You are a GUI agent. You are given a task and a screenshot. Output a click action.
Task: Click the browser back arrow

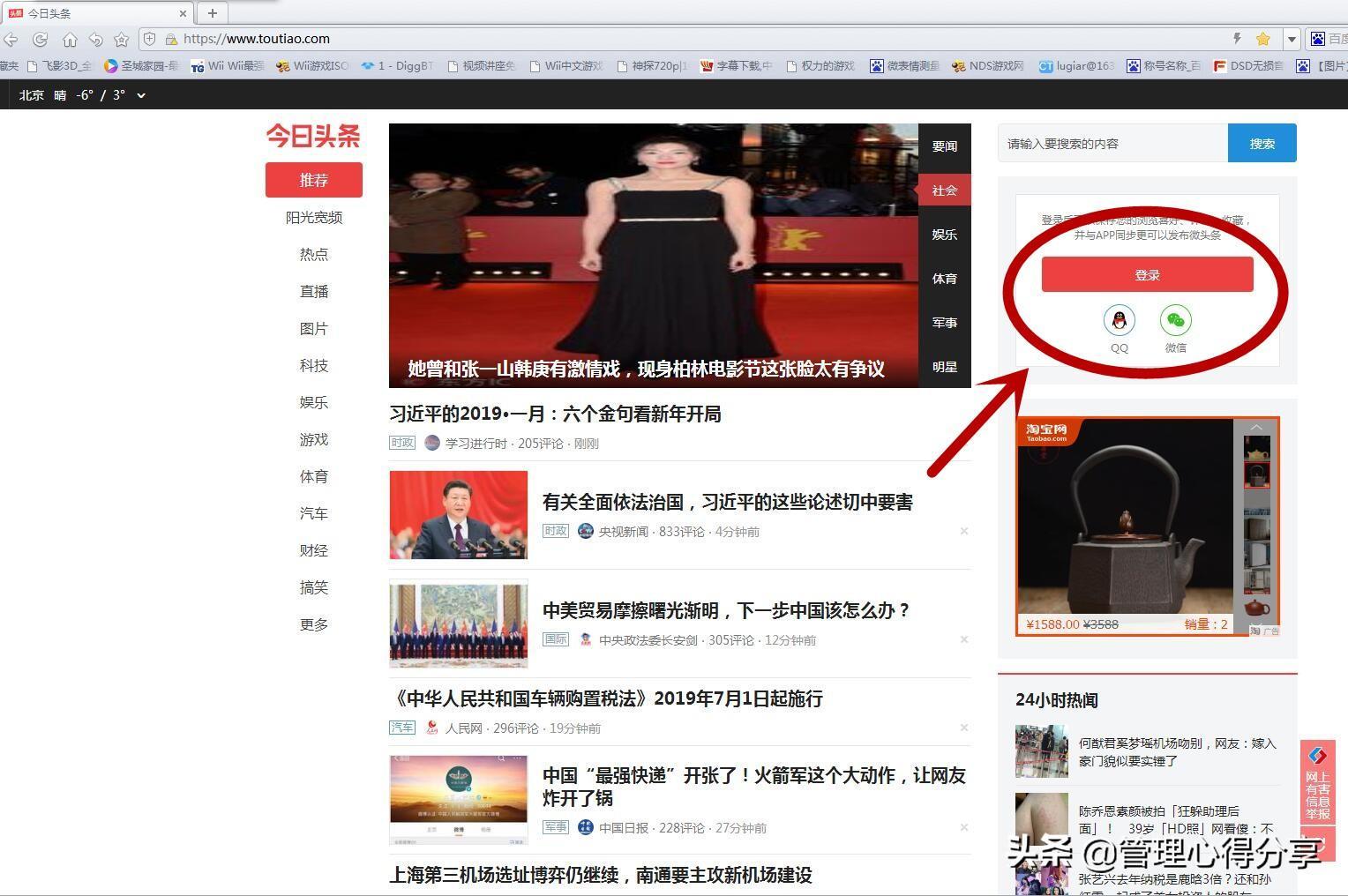pos(11,40)
